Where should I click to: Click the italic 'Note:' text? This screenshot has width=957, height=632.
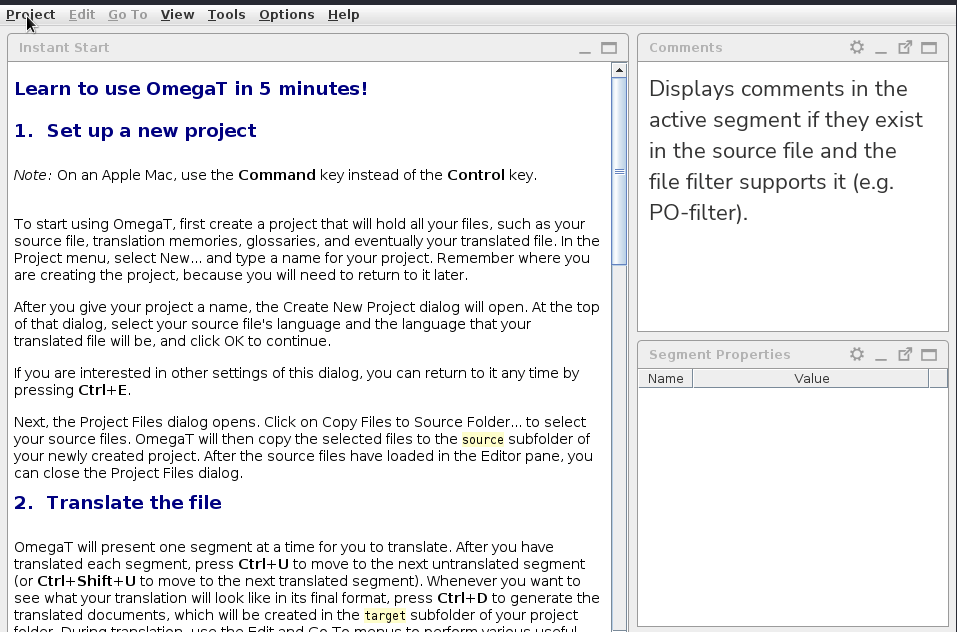[33, 175]
